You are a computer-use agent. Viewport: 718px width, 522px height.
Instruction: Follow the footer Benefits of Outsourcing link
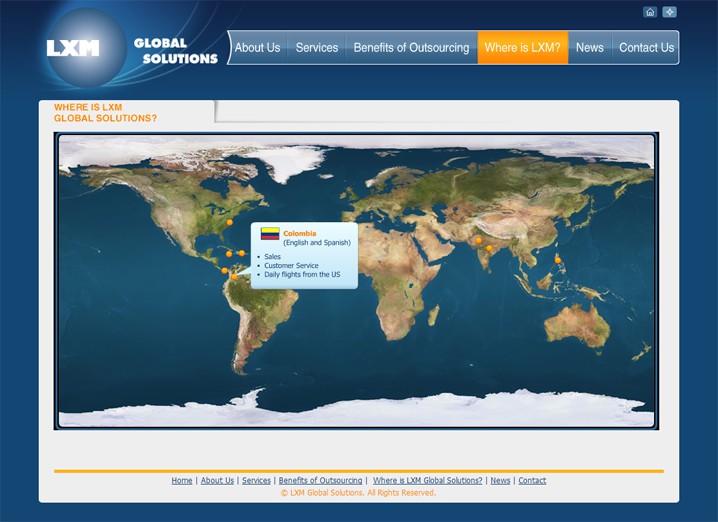click(x=320, y=481)
